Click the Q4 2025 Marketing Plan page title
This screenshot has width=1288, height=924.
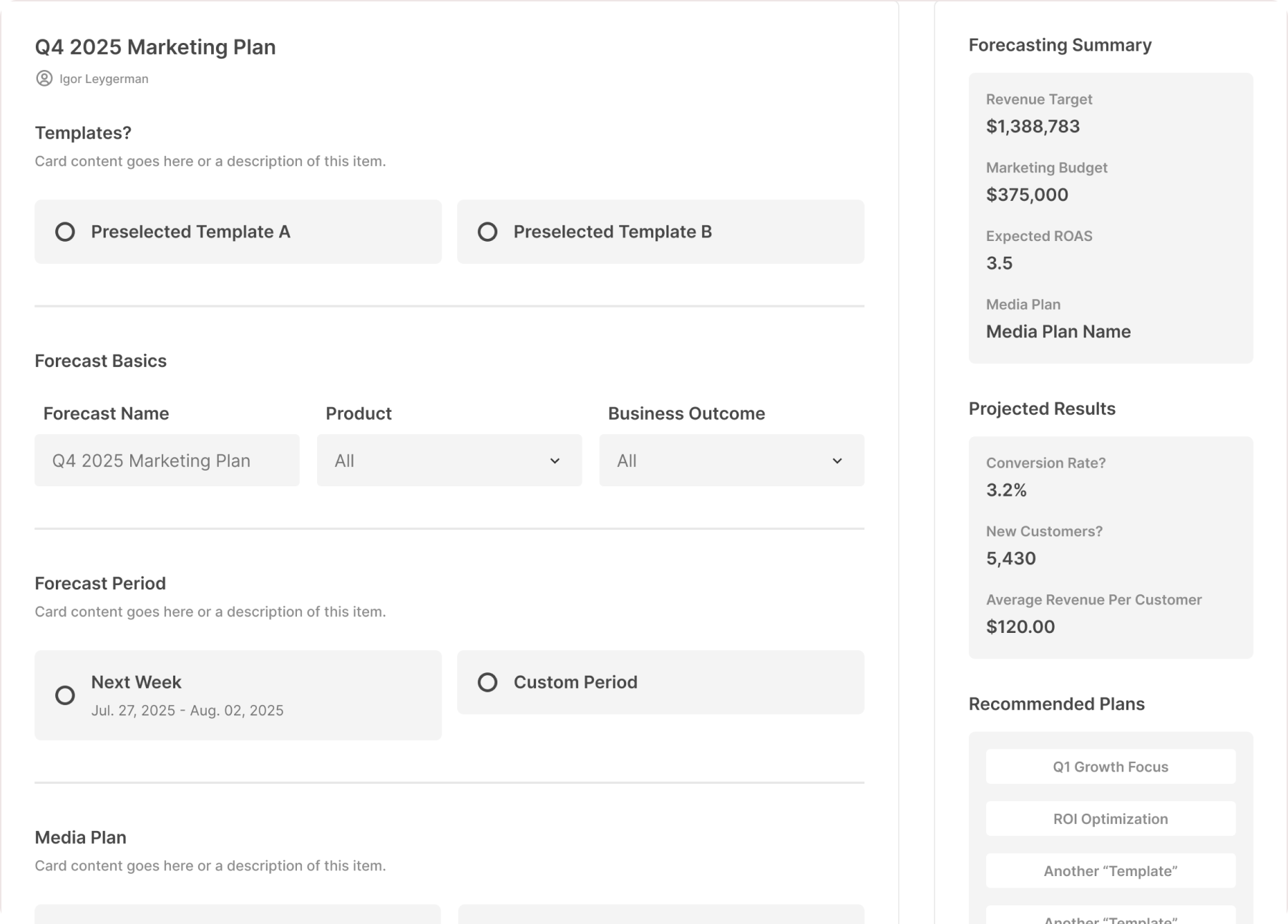pyautogui.click(x=155, y=47)
